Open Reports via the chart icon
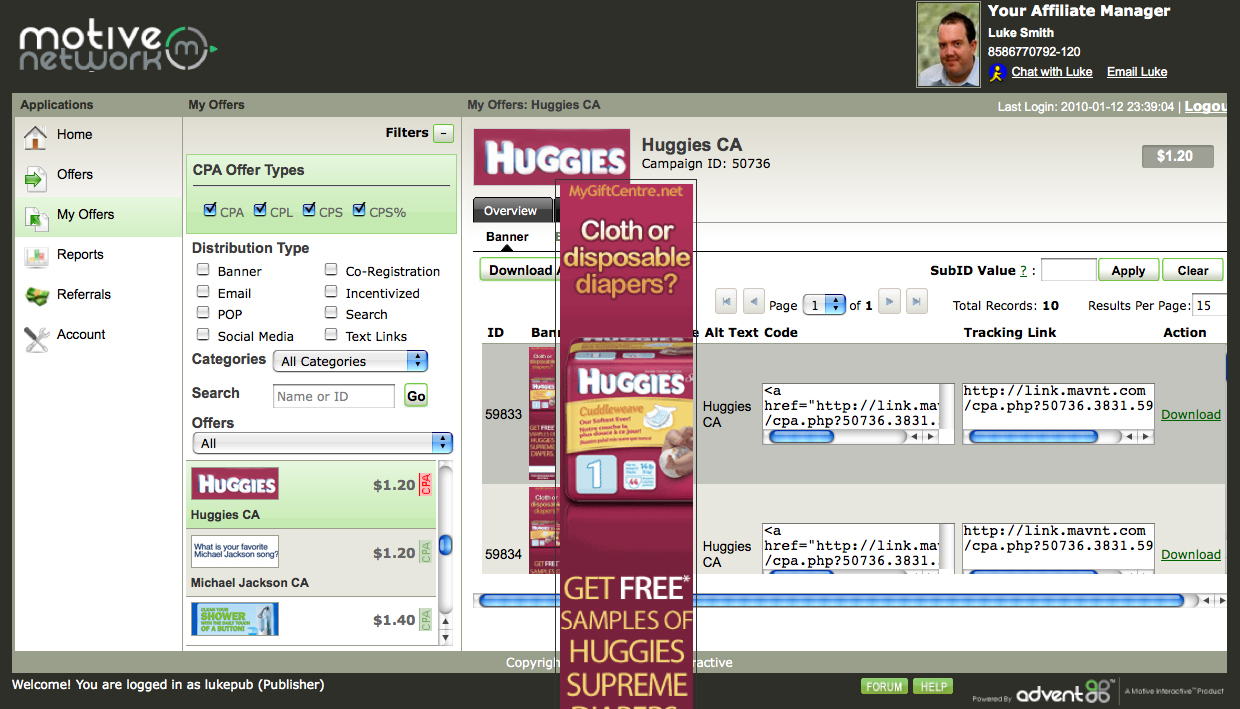This screenshot has width=1240, height=709. pyautogui.click(x=36, y=256)
